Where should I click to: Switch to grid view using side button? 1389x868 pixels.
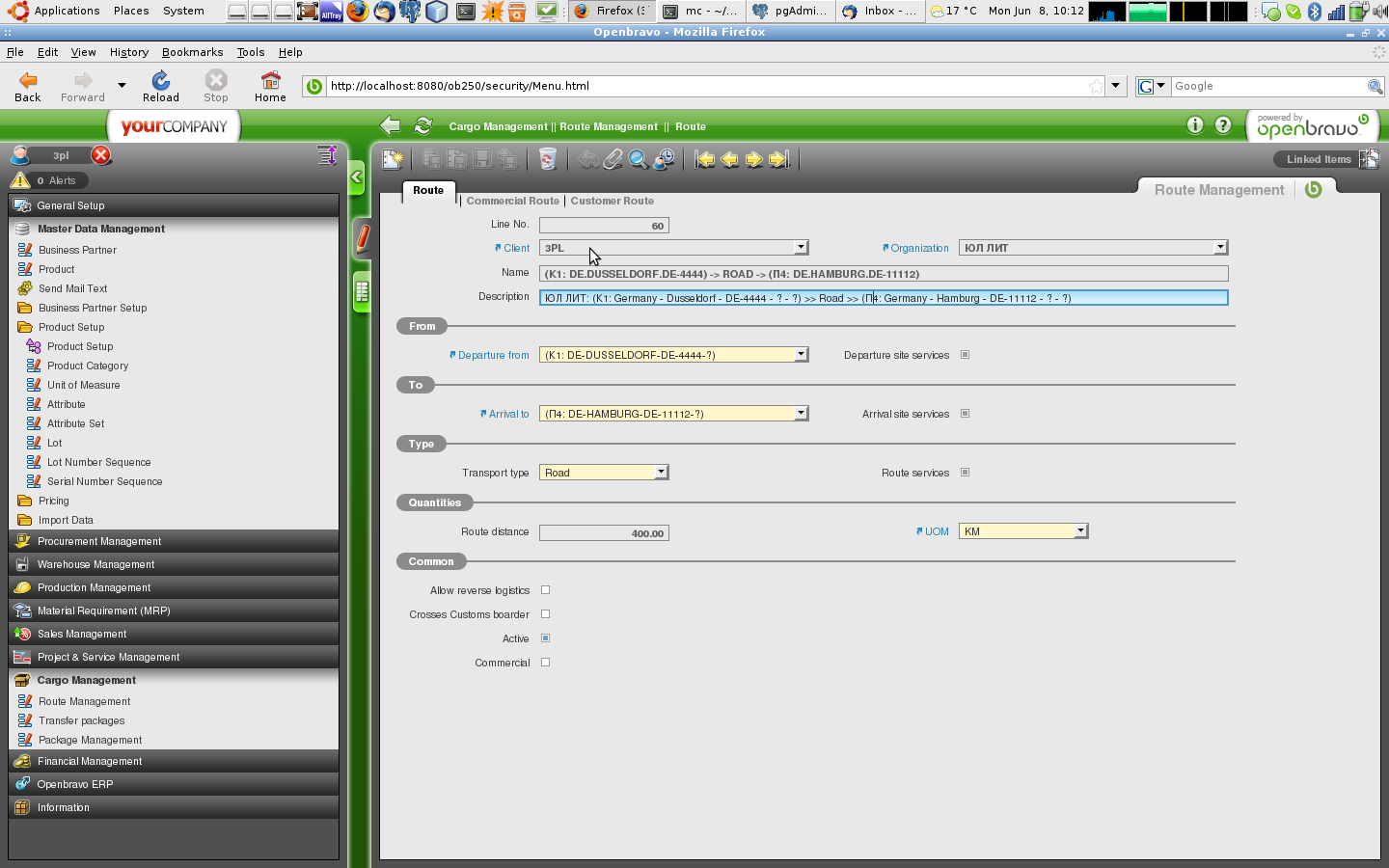pyautogui.click(x=362, y=291)
